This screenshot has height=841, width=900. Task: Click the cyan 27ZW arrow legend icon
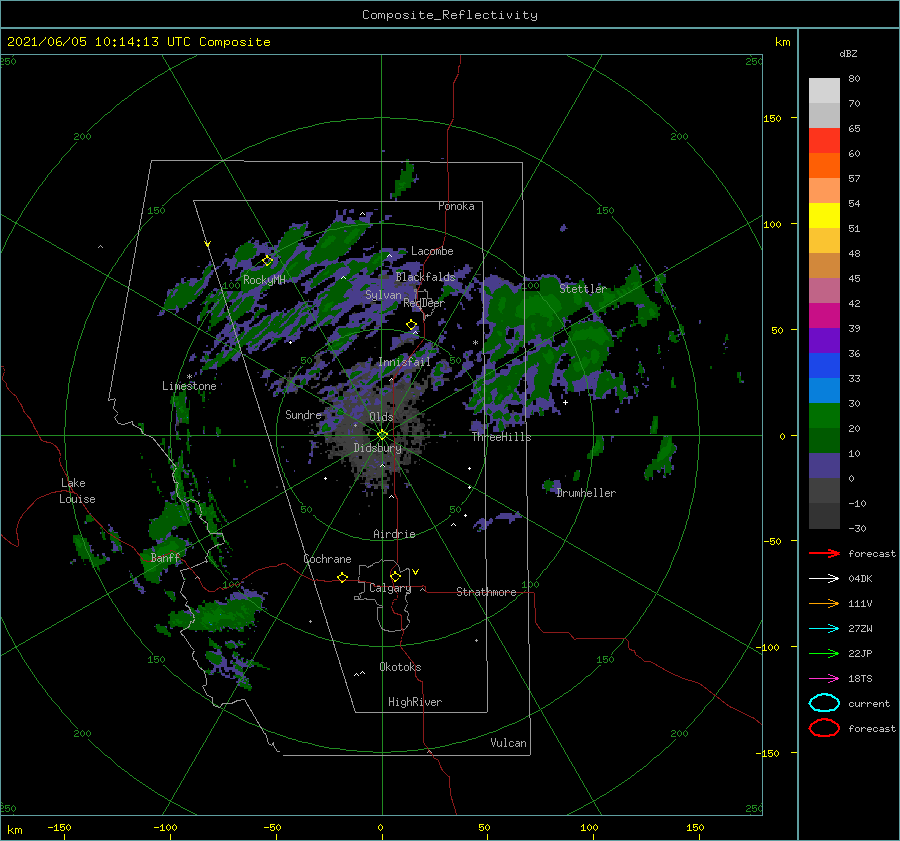pos(824,629)
